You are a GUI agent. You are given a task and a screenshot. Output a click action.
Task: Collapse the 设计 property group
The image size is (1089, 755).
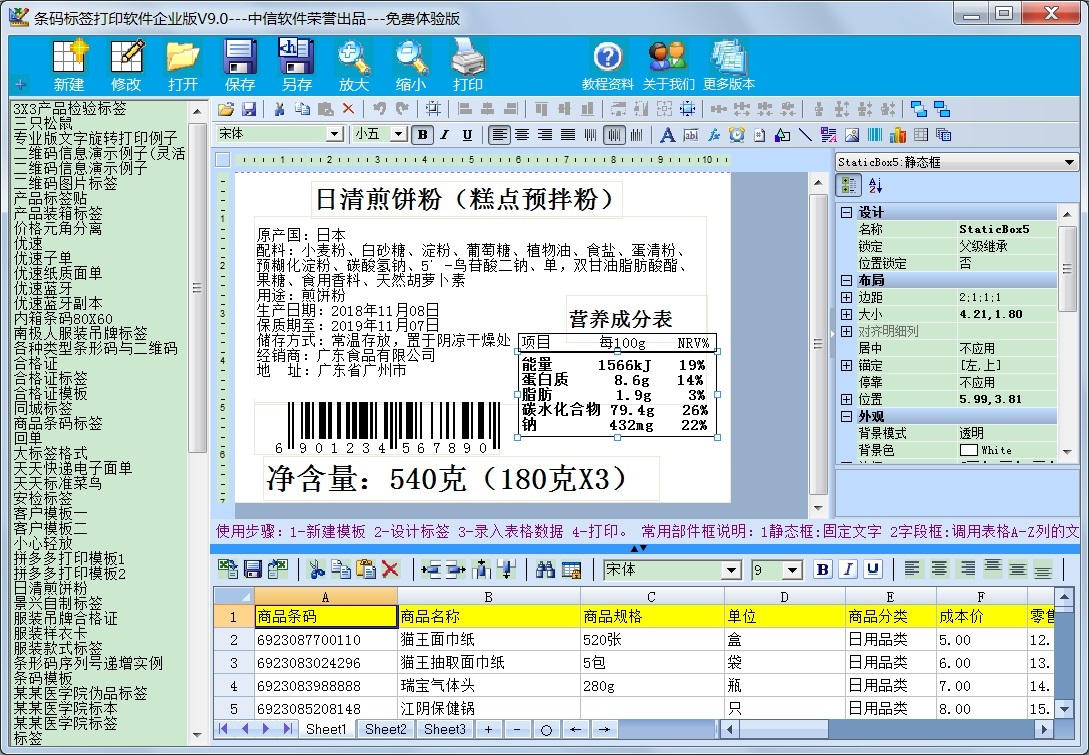(x=847, y=213)
